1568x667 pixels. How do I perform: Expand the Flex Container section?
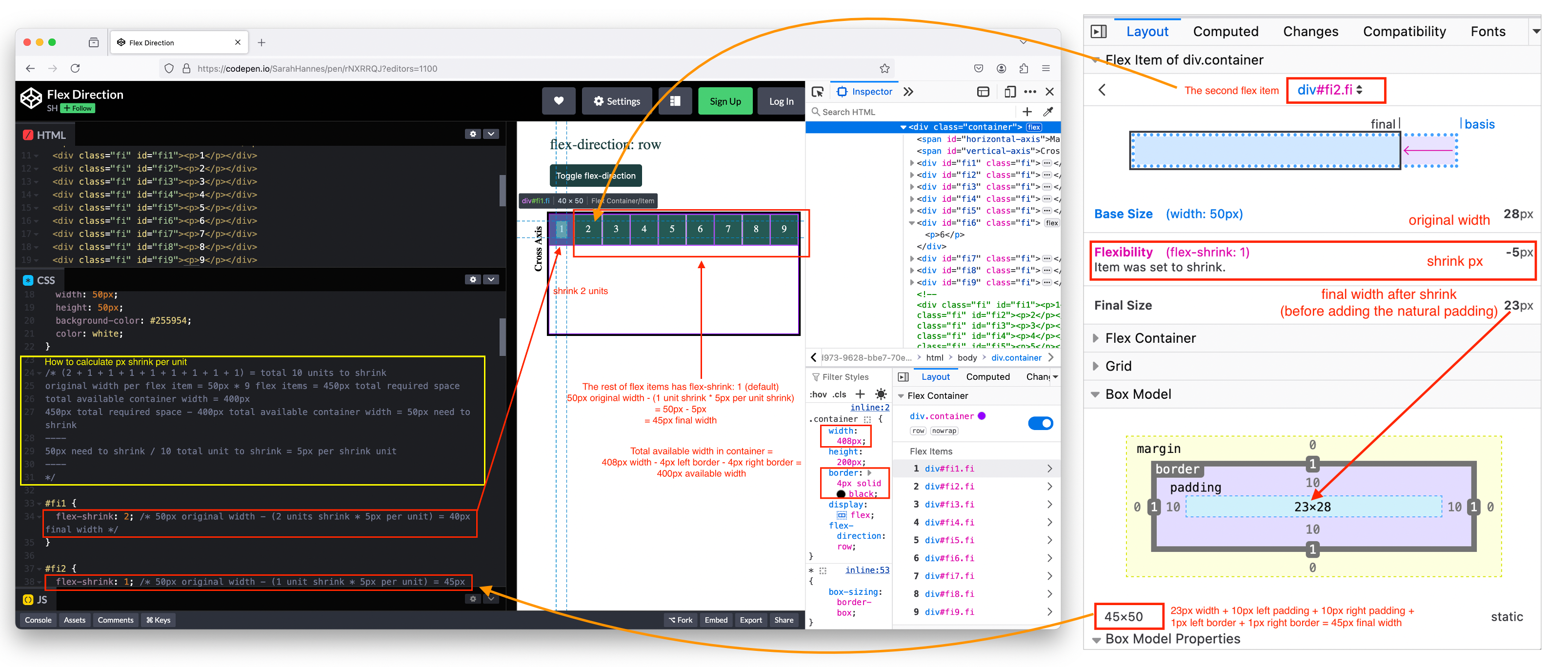tap(1096, 338)
